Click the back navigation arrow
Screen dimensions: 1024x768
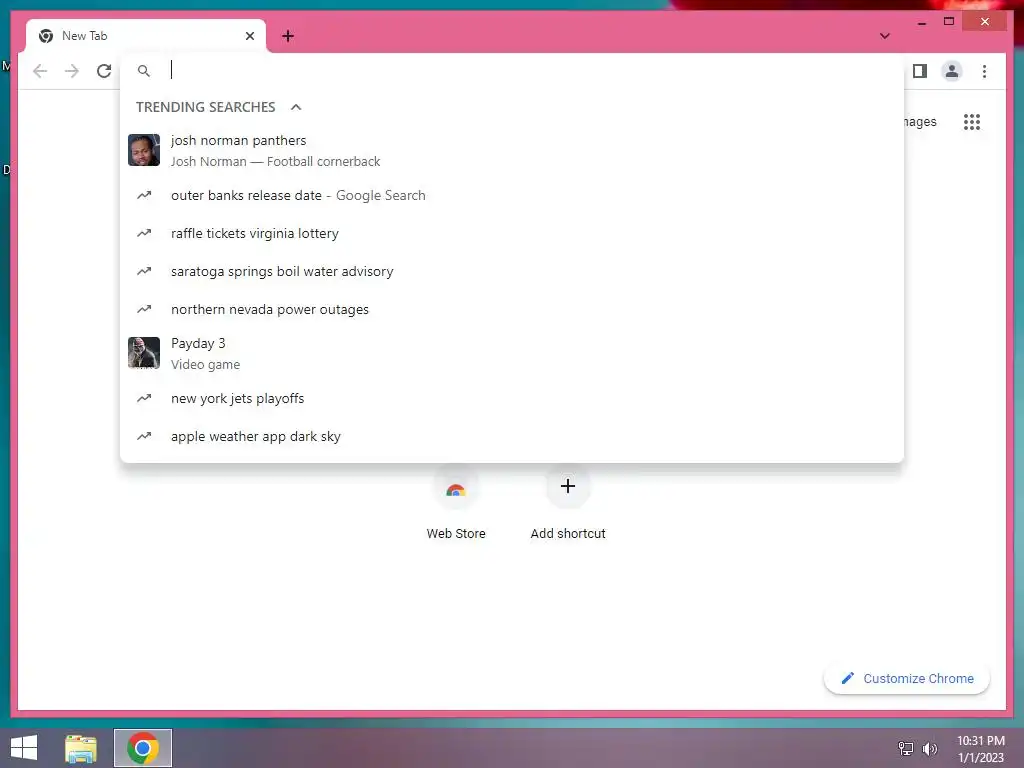pyautogui.click(x=40, y=71)
